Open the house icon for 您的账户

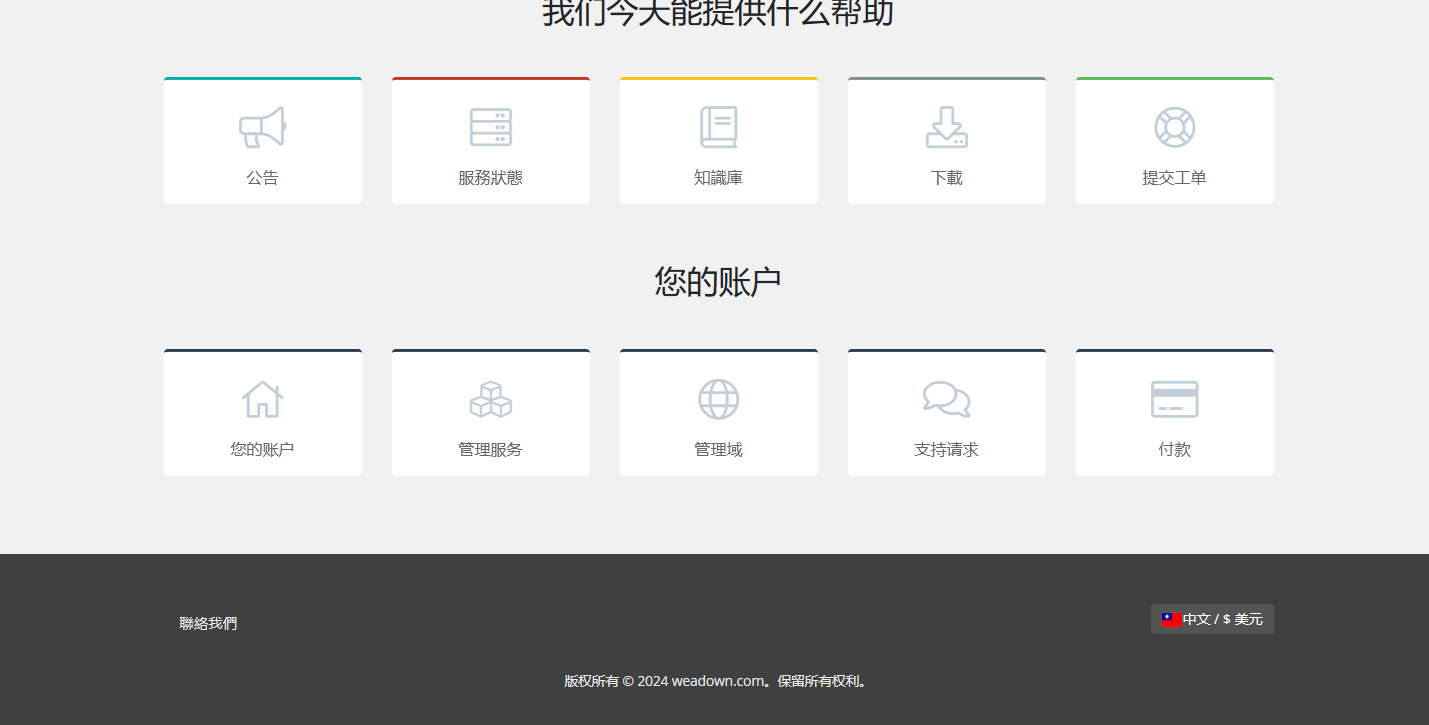[262, 400]
